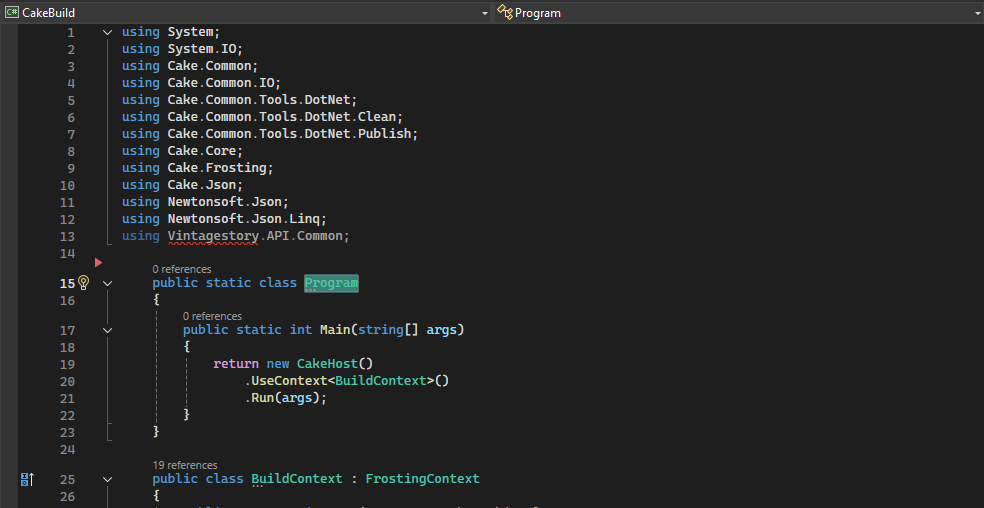Click the lightbulb quick actions icon
984x508 pixels.
[84, 283]
